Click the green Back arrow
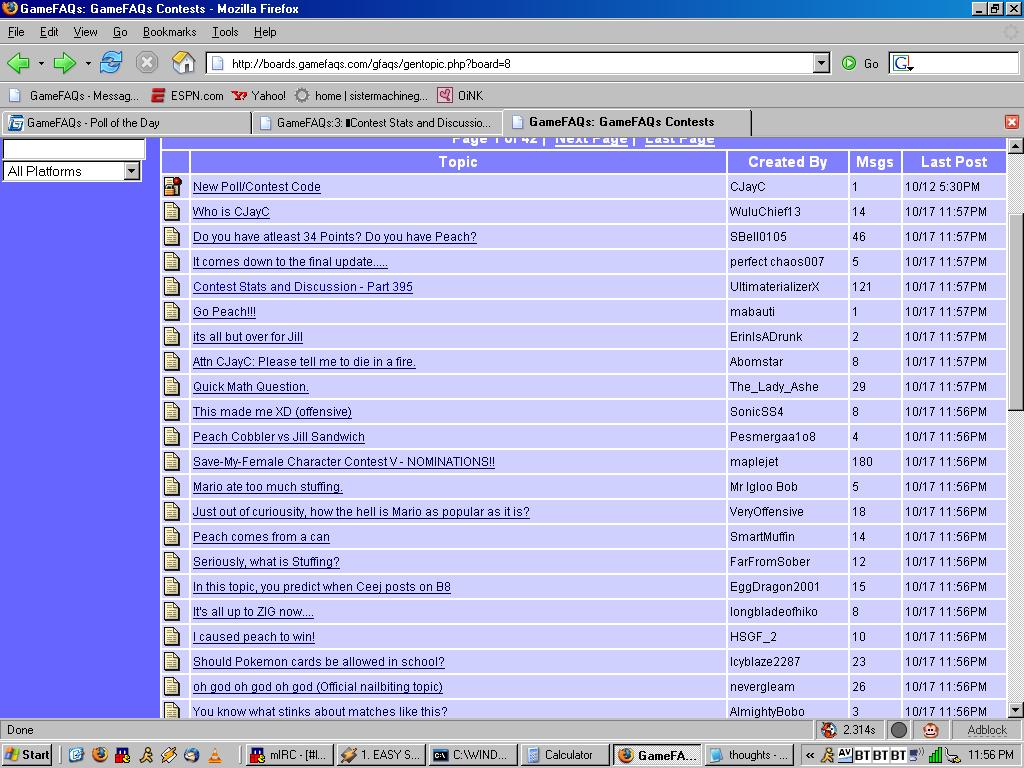The image size is (1024, 768). 18,63
